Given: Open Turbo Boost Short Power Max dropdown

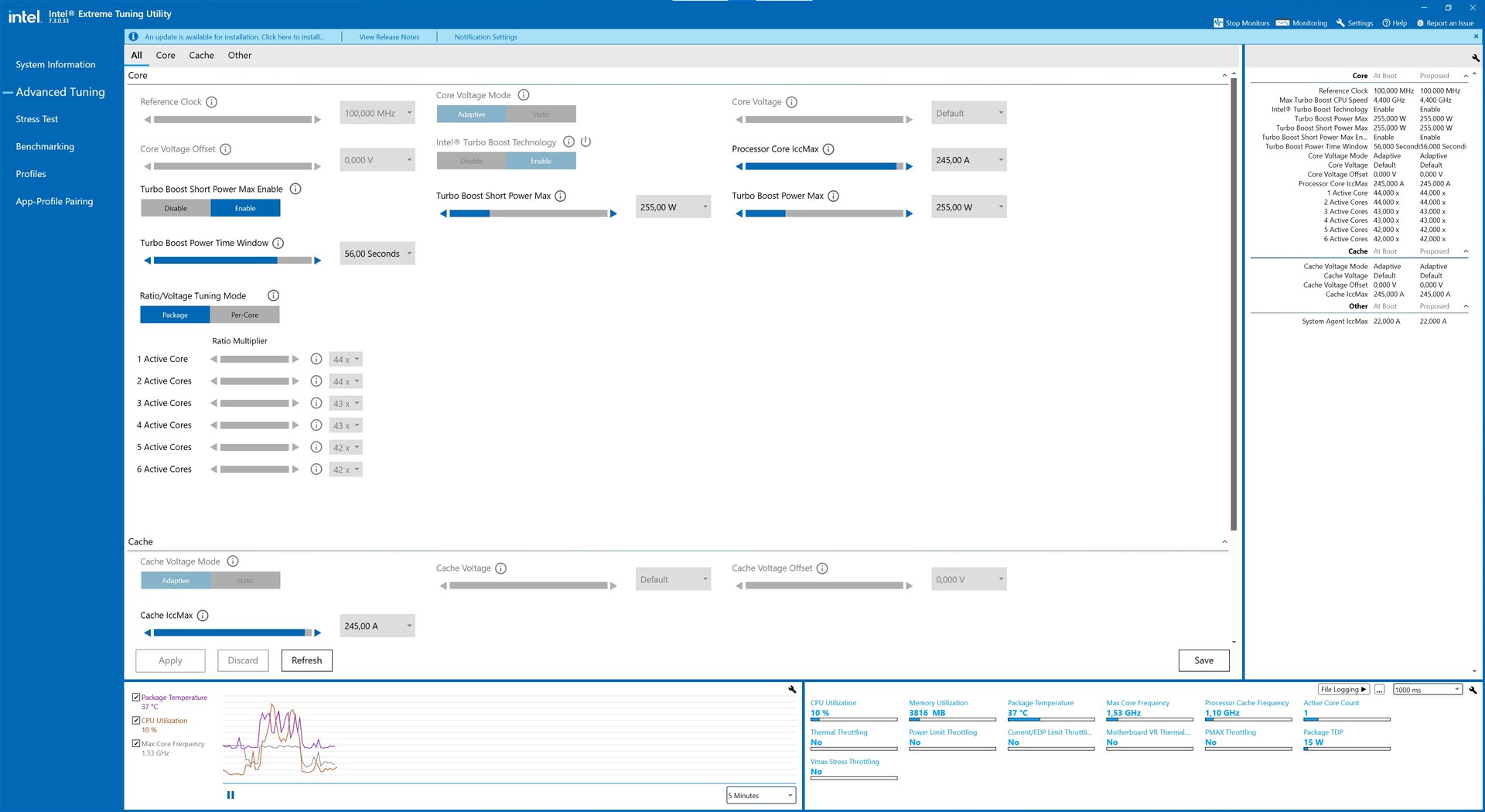Looking at the screenshot, I should click(673, 207).
